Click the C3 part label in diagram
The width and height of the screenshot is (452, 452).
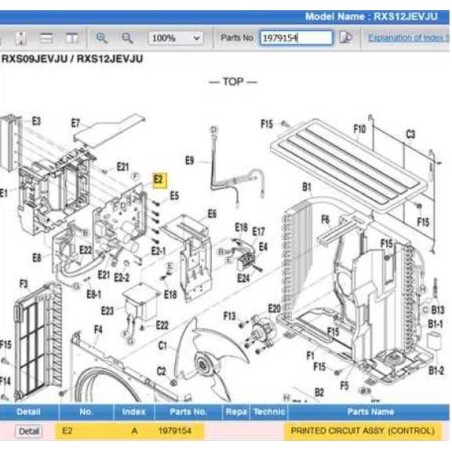coord(411,134)
